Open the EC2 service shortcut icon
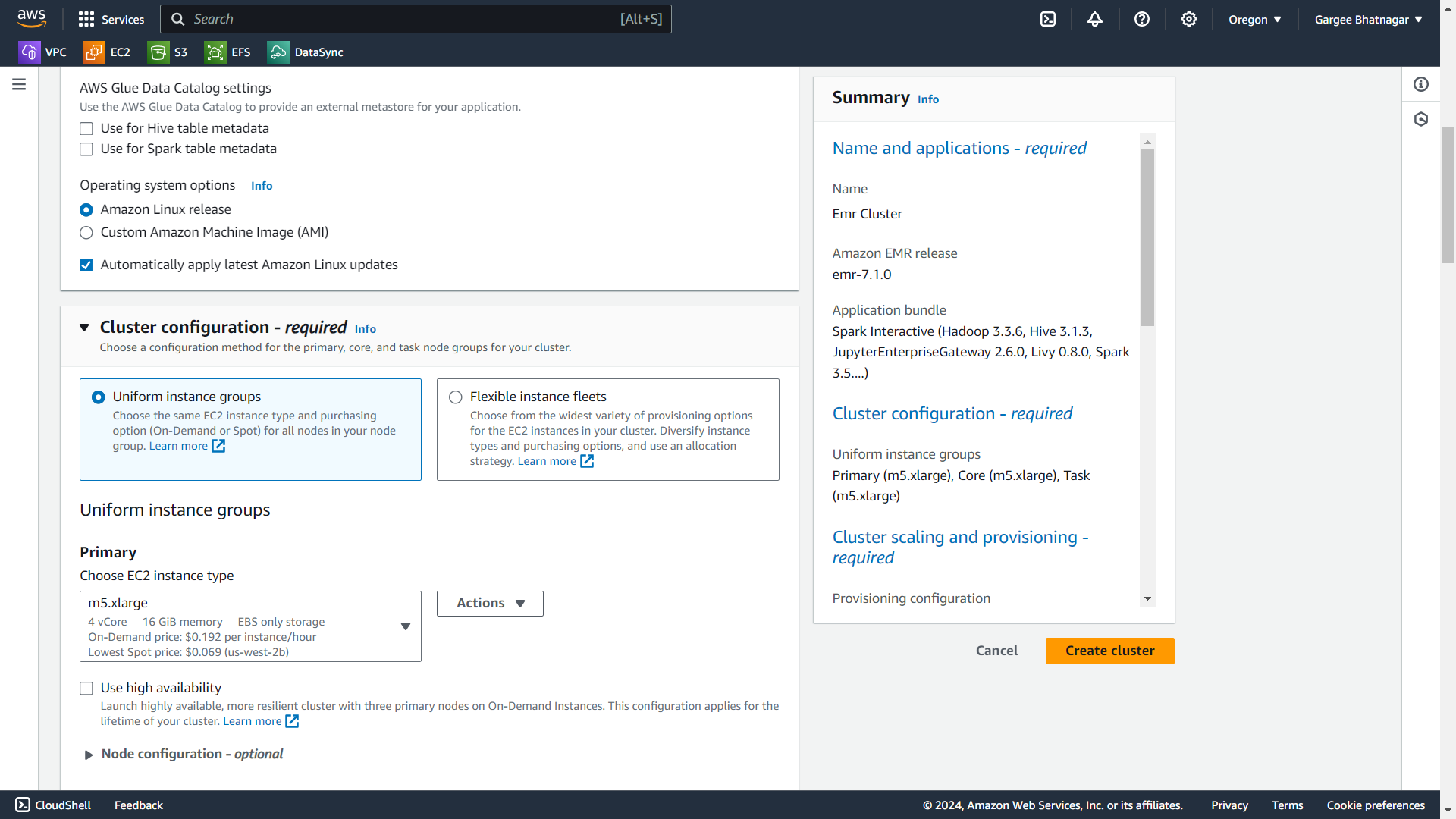 (x=94, y=52)
